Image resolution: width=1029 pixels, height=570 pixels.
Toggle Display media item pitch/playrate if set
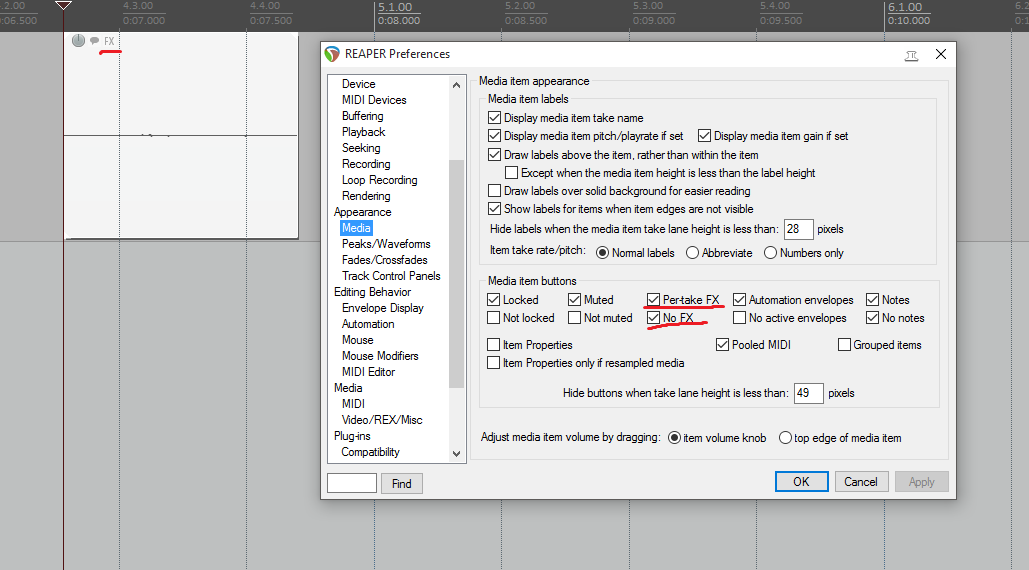pyautogui.click(x=495, y=136)
